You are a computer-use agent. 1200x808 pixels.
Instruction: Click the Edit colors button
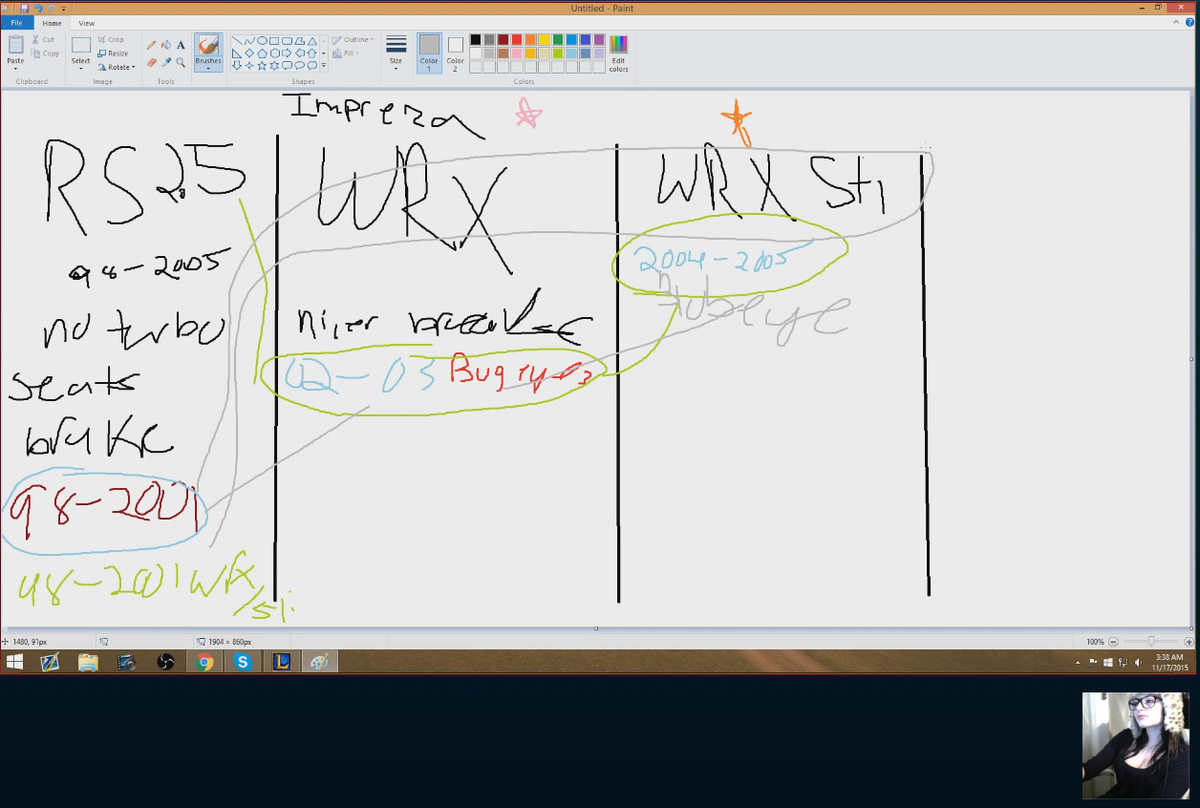[619, 53]
